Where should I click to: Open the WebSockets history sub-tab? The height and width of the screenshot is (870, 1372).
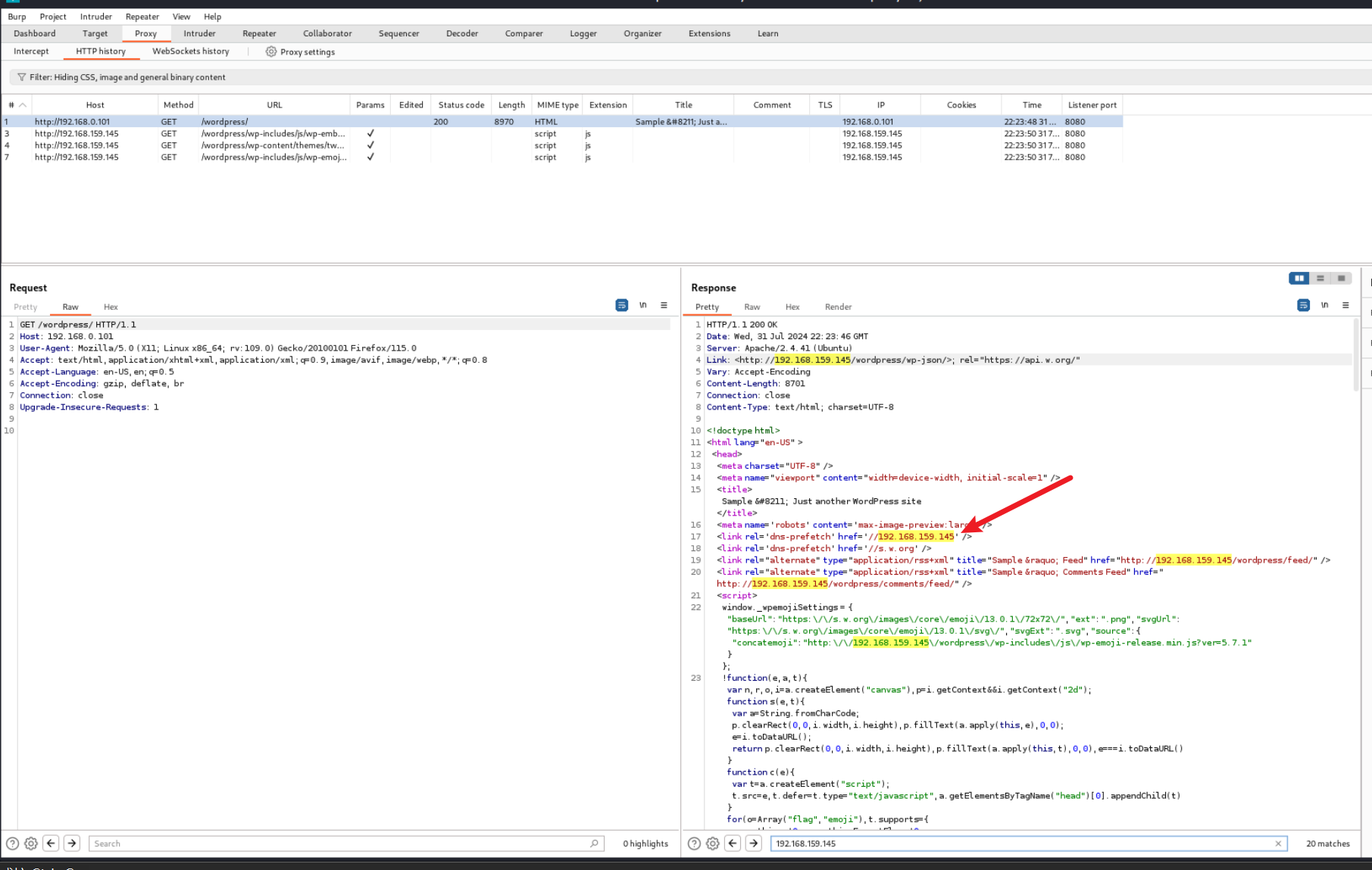(x=191, y=51)
